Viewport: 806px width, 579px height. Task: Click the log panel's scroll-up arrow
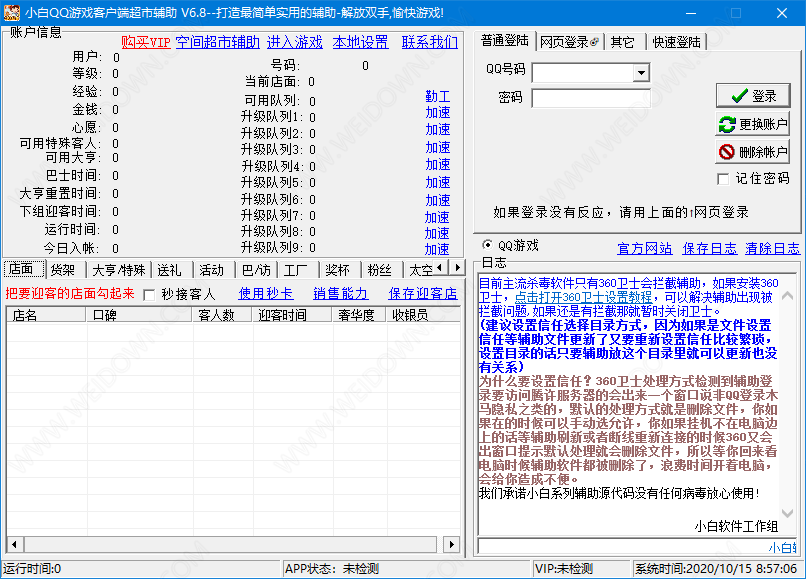(x=787, y=296)
